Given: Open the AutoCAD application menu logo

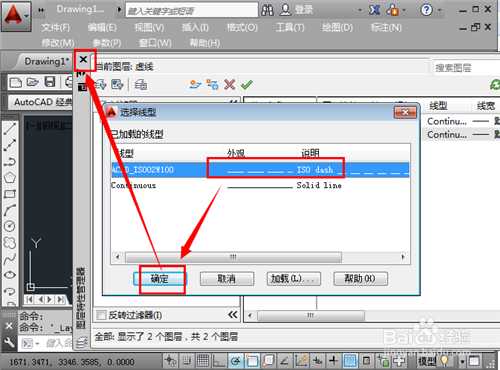Looking at the screenshot, I should pyautogui.click(x=16, y=16).
